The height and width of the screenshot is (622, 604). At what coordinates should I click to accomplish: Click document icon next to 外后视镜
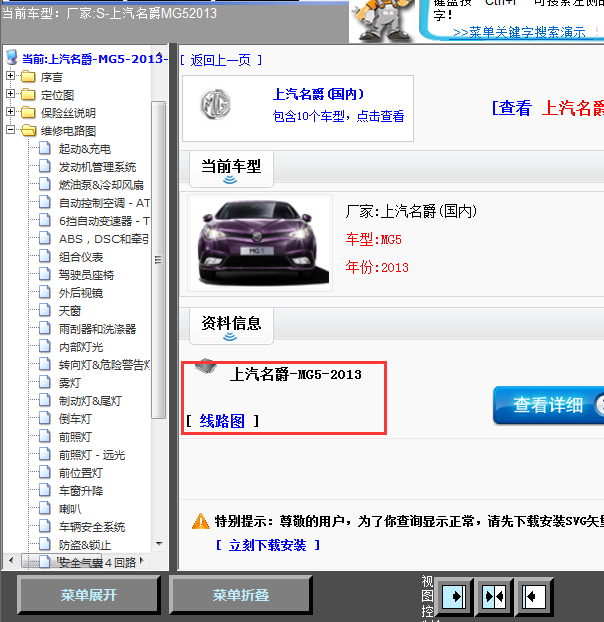tap(45, 292)
